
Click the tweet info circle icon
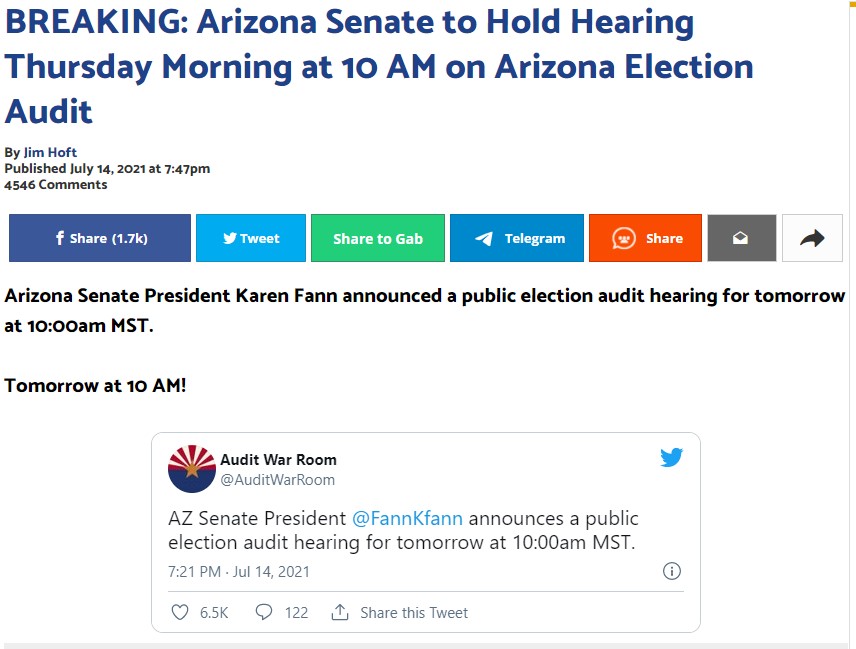pyautogui.click(x=671, y=571)
